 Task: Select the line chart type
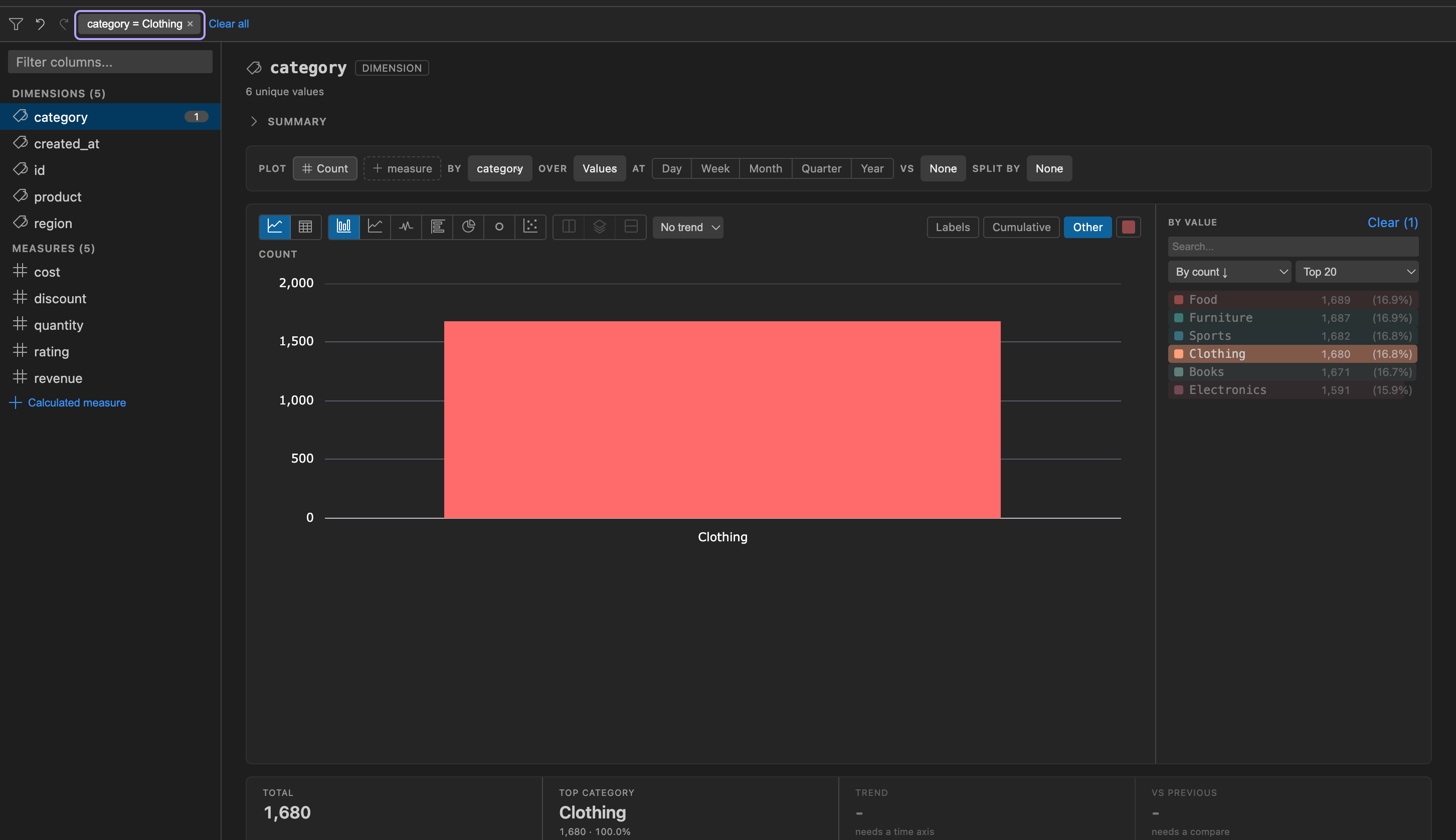tap(375, 227)
